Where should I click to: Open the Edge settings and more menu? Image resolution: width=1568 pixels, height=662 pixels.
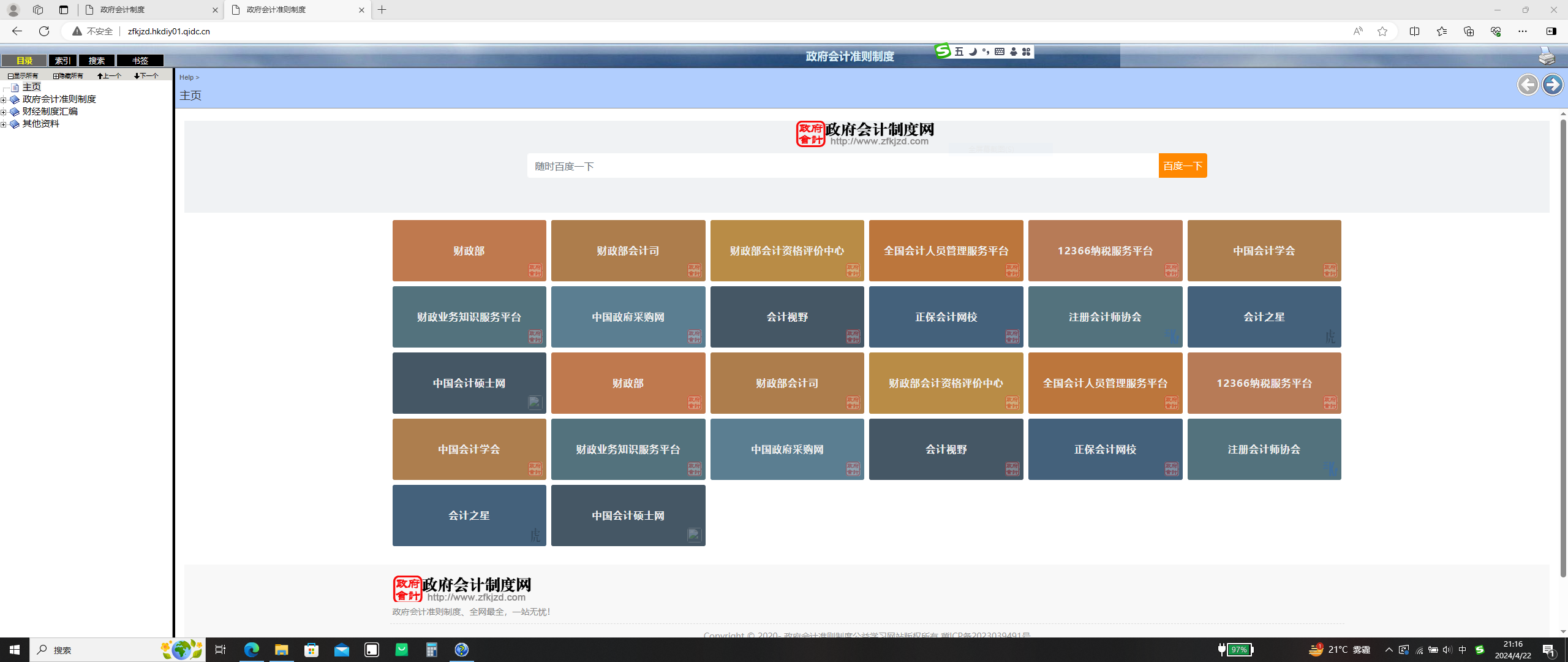[1522, 31]
